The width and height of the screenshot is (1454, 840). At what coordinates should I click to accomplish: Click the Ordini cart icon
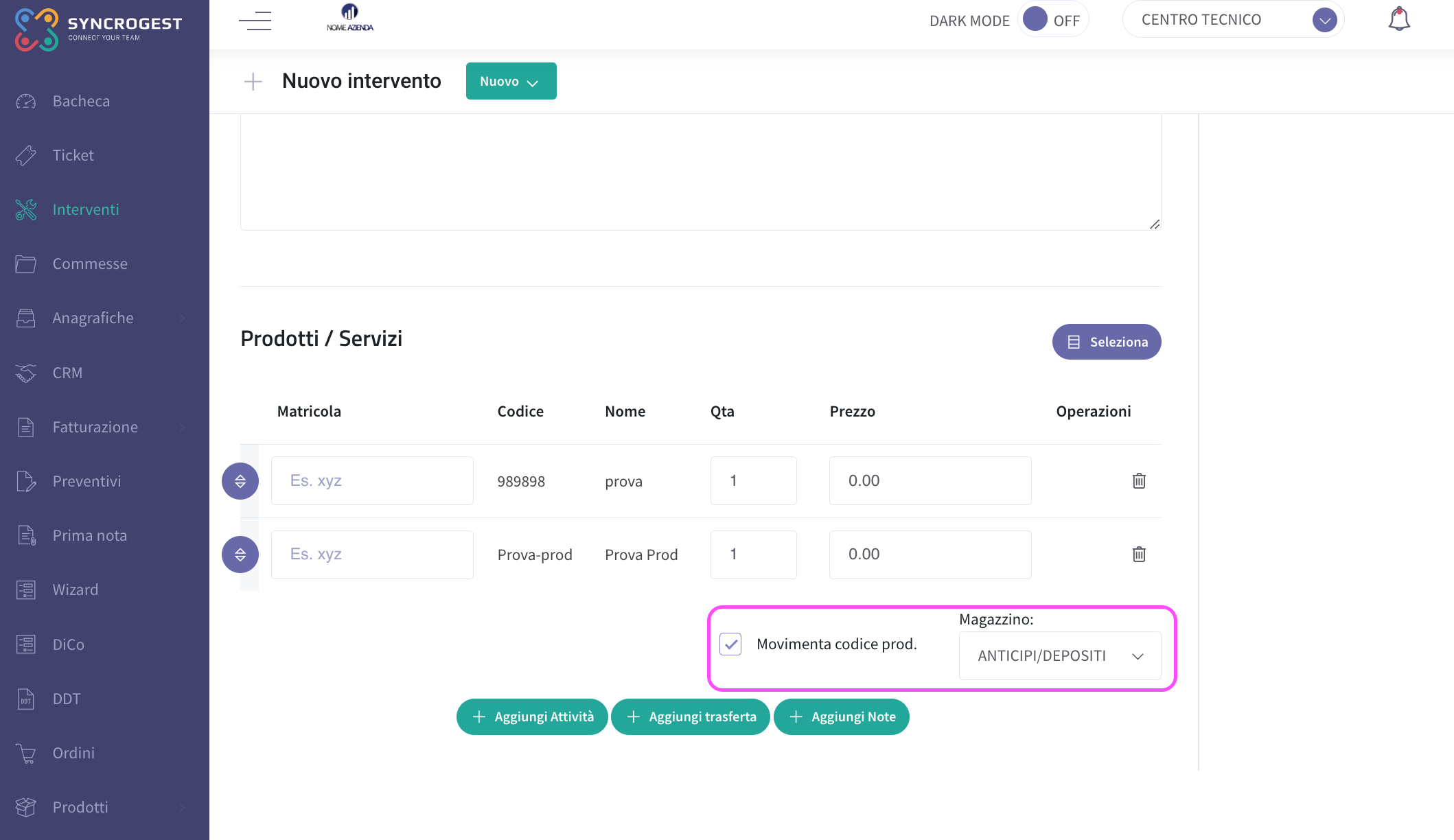(x=26, y=754)
